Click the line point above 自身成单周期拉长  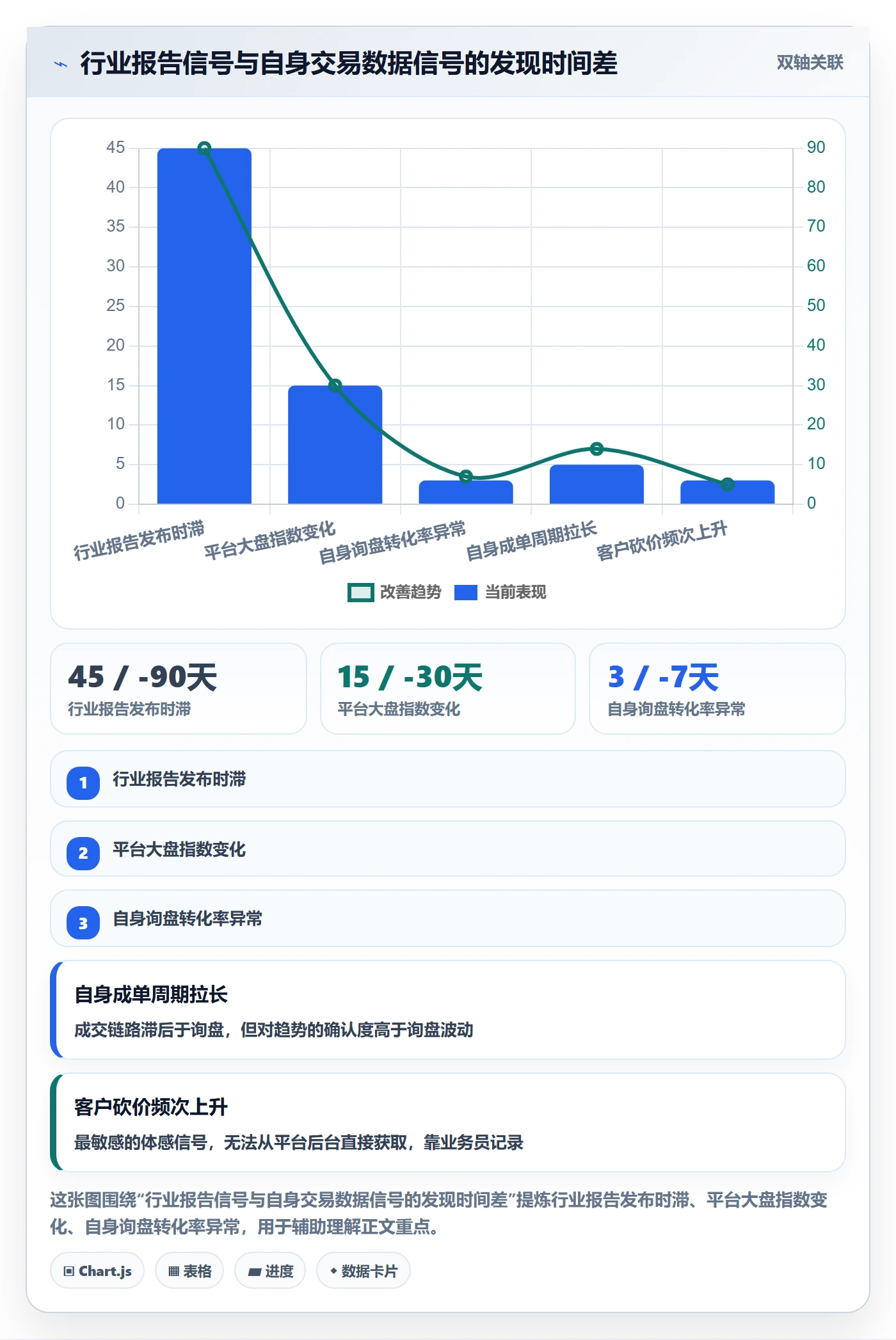596,449
